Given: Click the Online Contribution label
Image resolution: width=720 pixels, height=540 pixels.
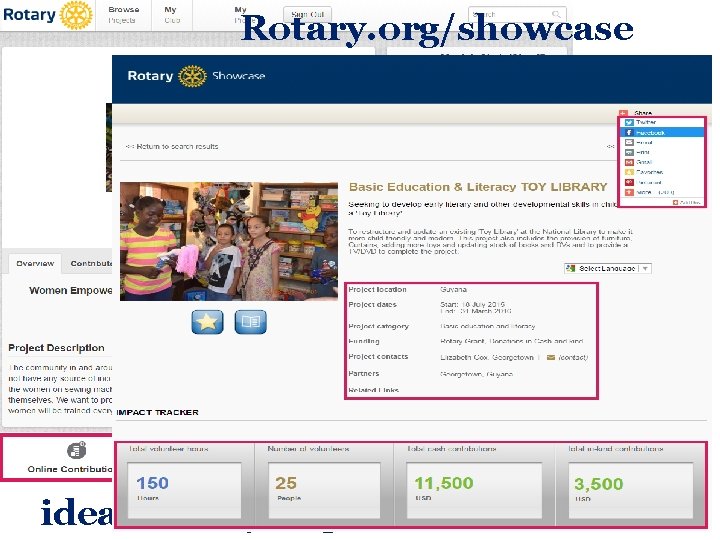Looking at the screenshot, I should click(70, 469).
